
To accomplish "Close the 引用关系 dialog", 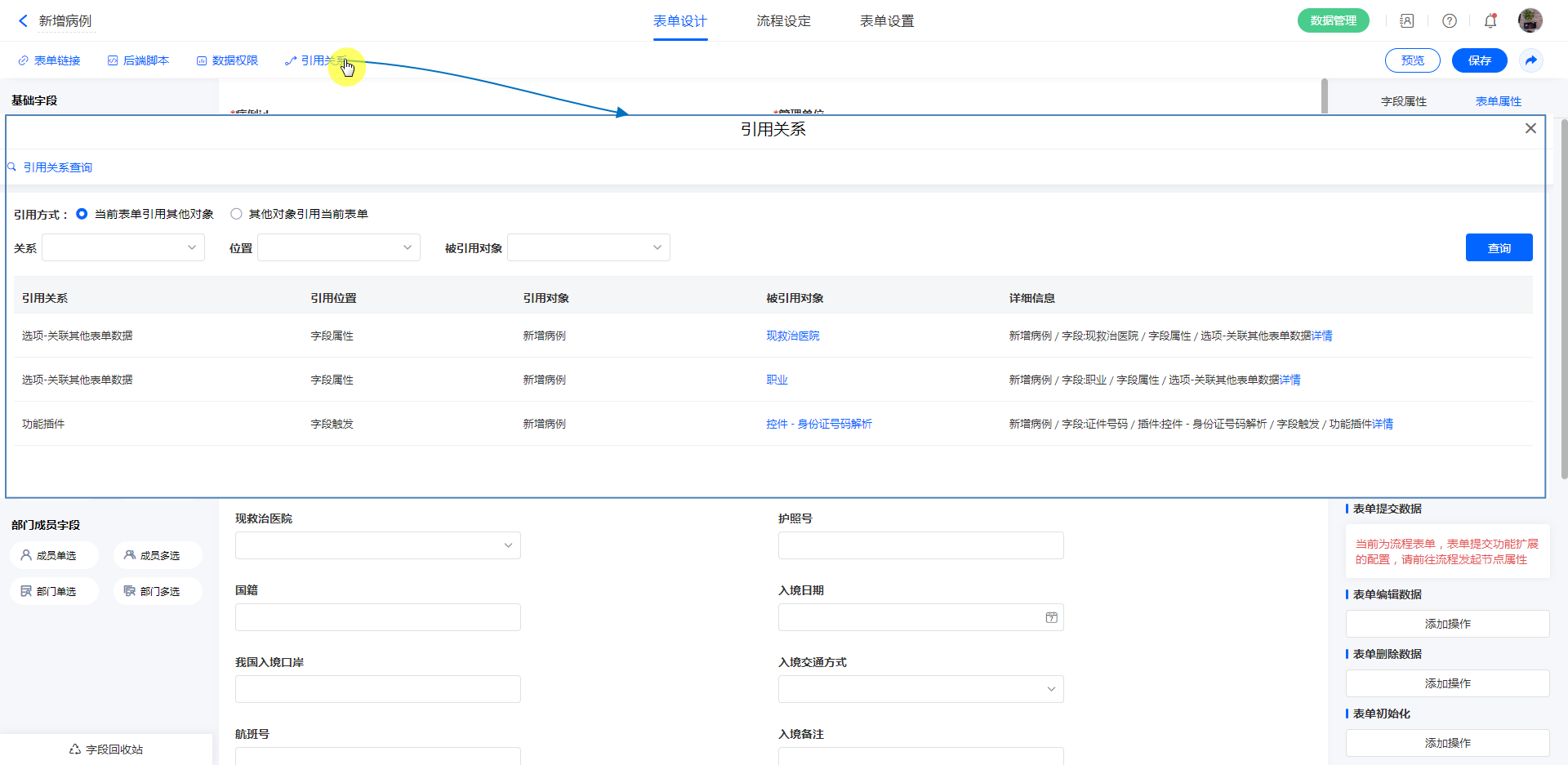I will pyautogui.click(x=1530, y=128).
